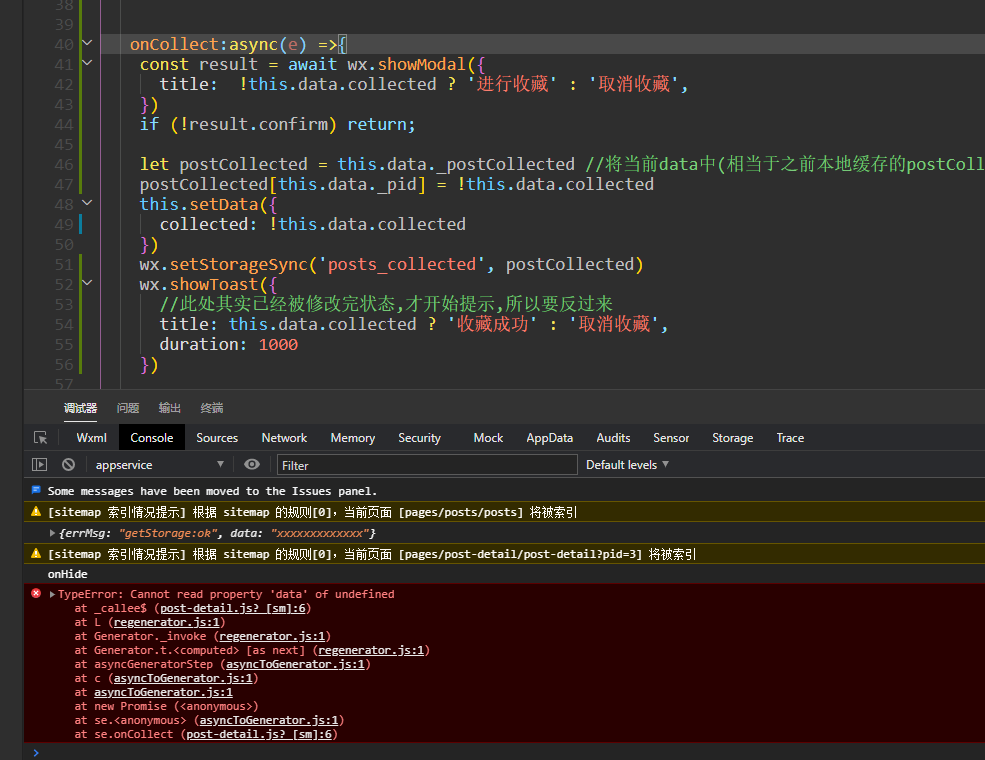Image resolution: width=985 pixels, height=760 pixels.
Task: Click the eye live expression icon
Action: pos(252,465)
